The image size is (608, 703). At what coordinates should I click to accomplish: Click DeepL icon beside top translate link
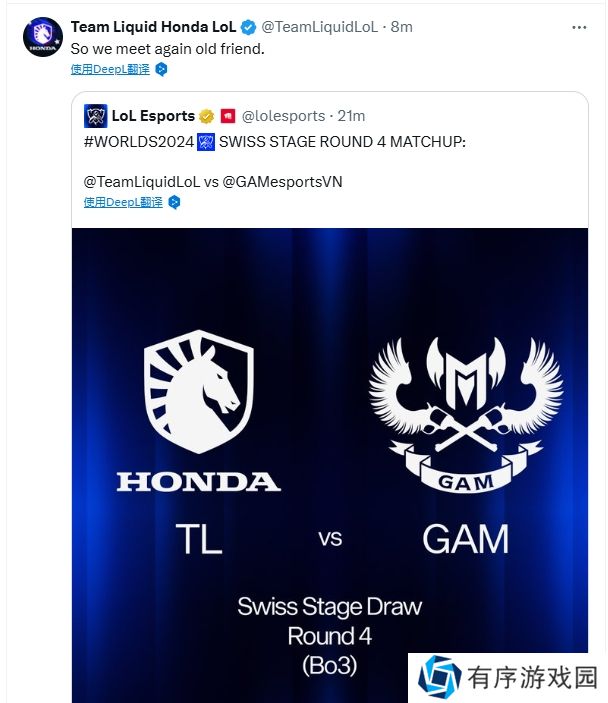point(161,69)
